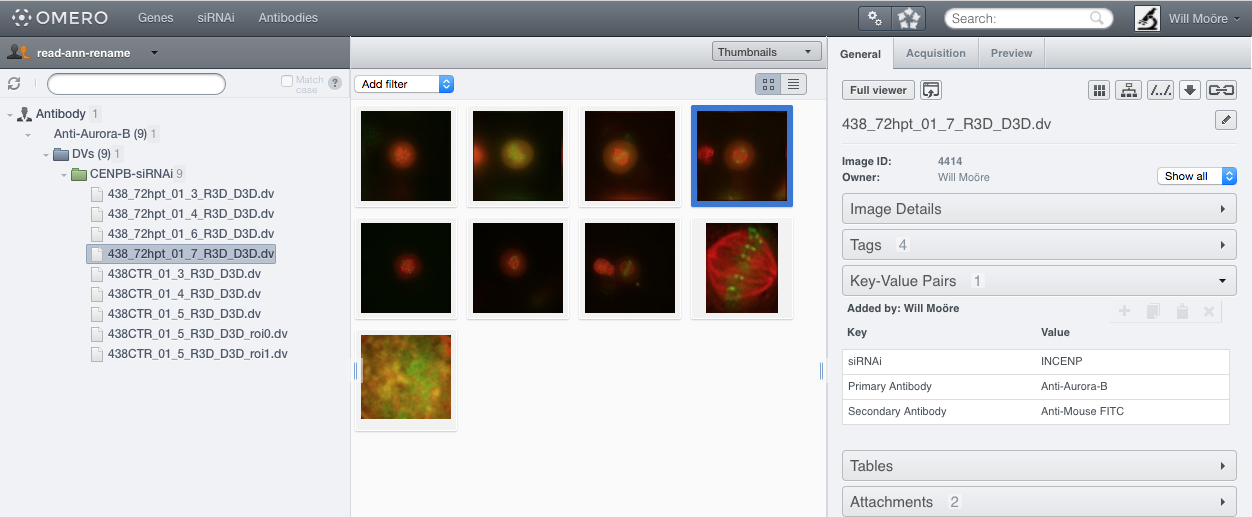
Task: Click the group users icon beside read-ann-rename
Action: point(17,52)
